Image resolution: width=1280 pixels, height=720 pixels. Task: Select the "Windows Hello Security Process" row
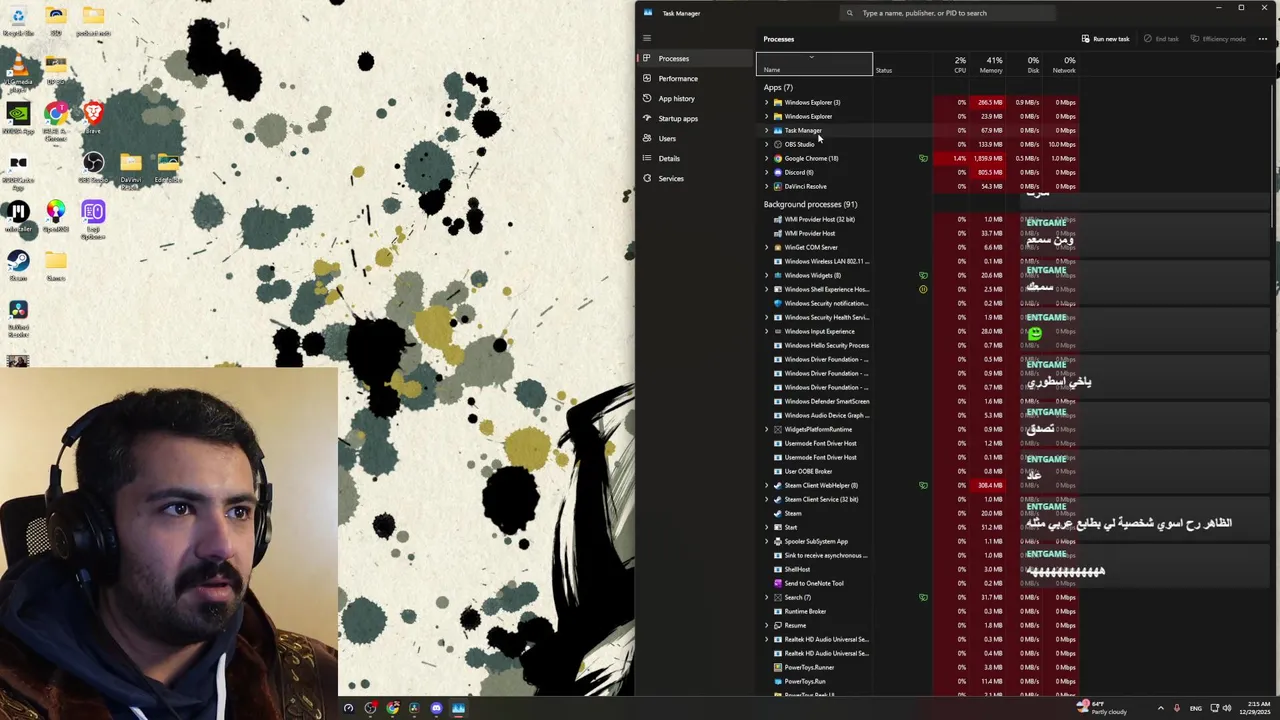(917, 345)
